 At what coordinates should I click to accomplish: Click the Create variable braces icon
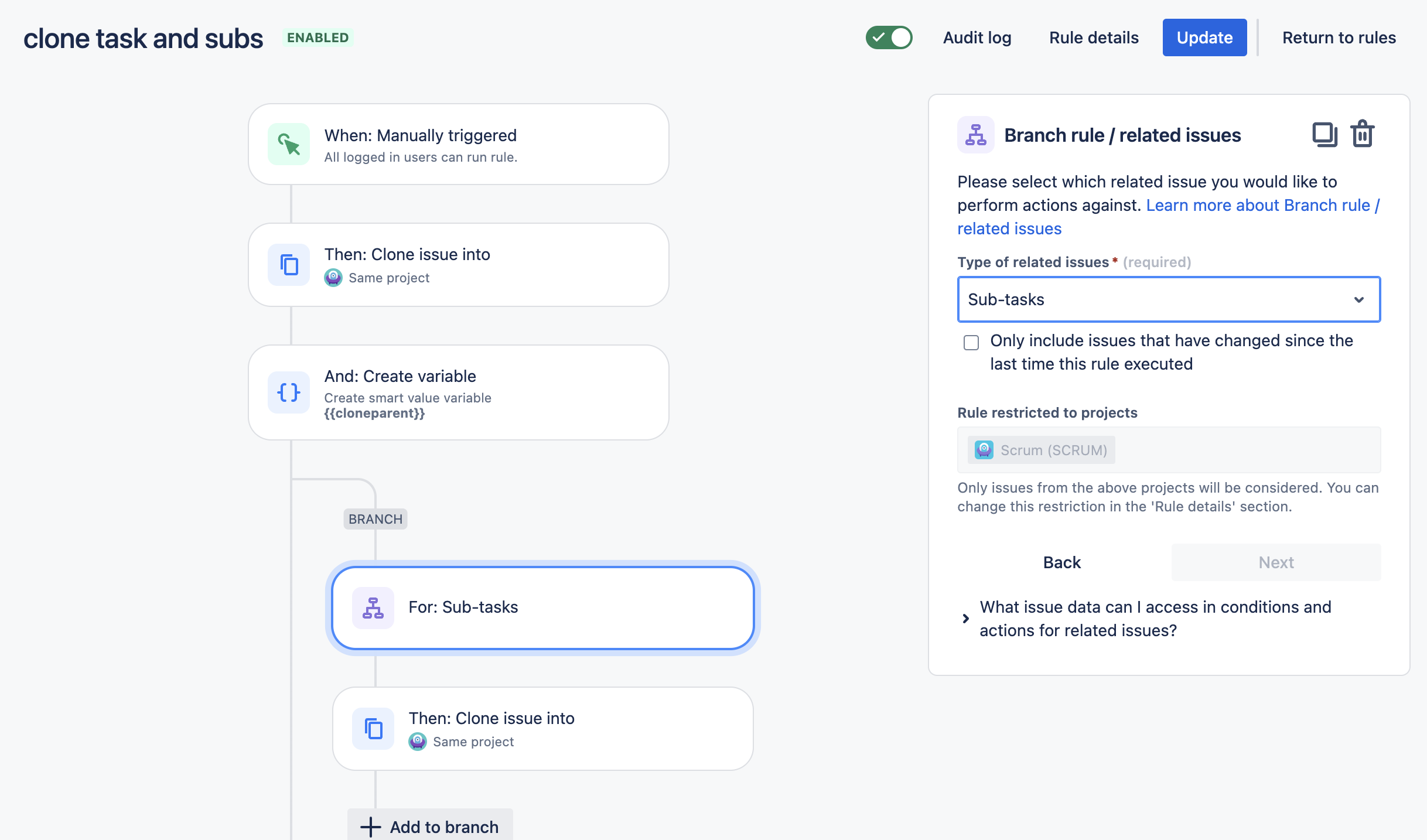[289, 392]
